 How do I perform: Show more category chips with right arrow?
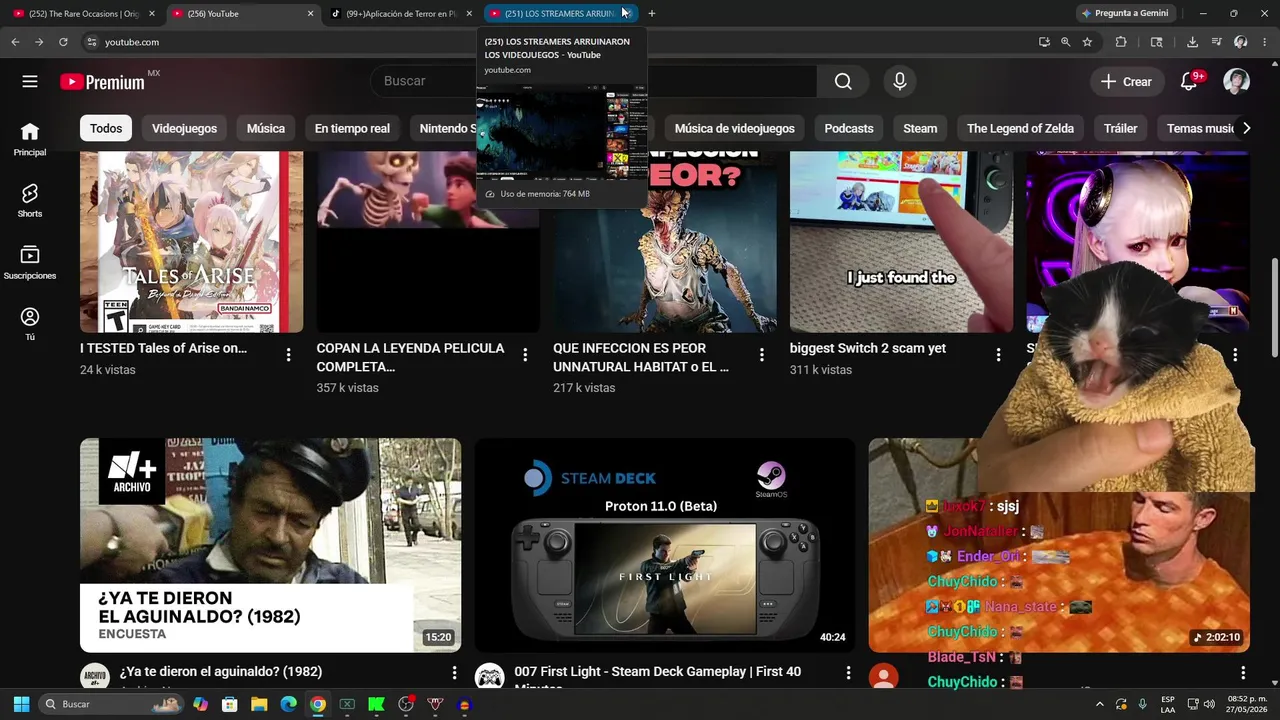[1246, 128]
